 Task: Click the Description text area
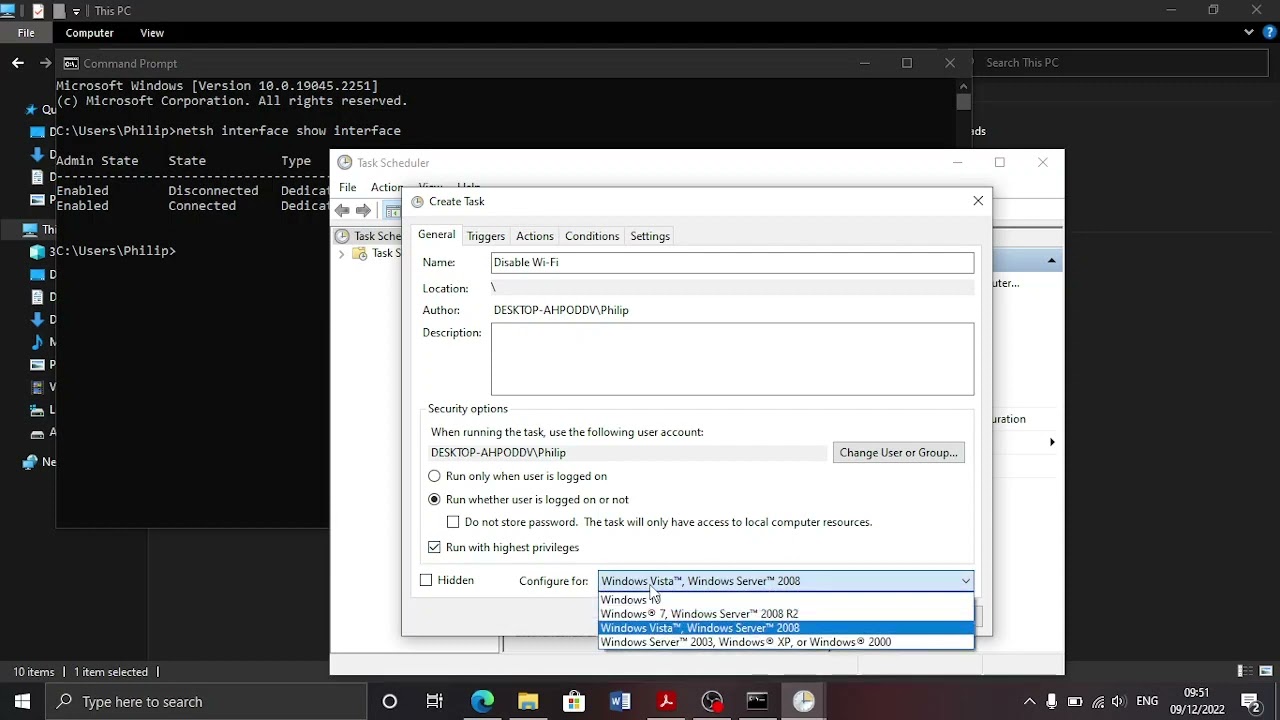[732, 359]
